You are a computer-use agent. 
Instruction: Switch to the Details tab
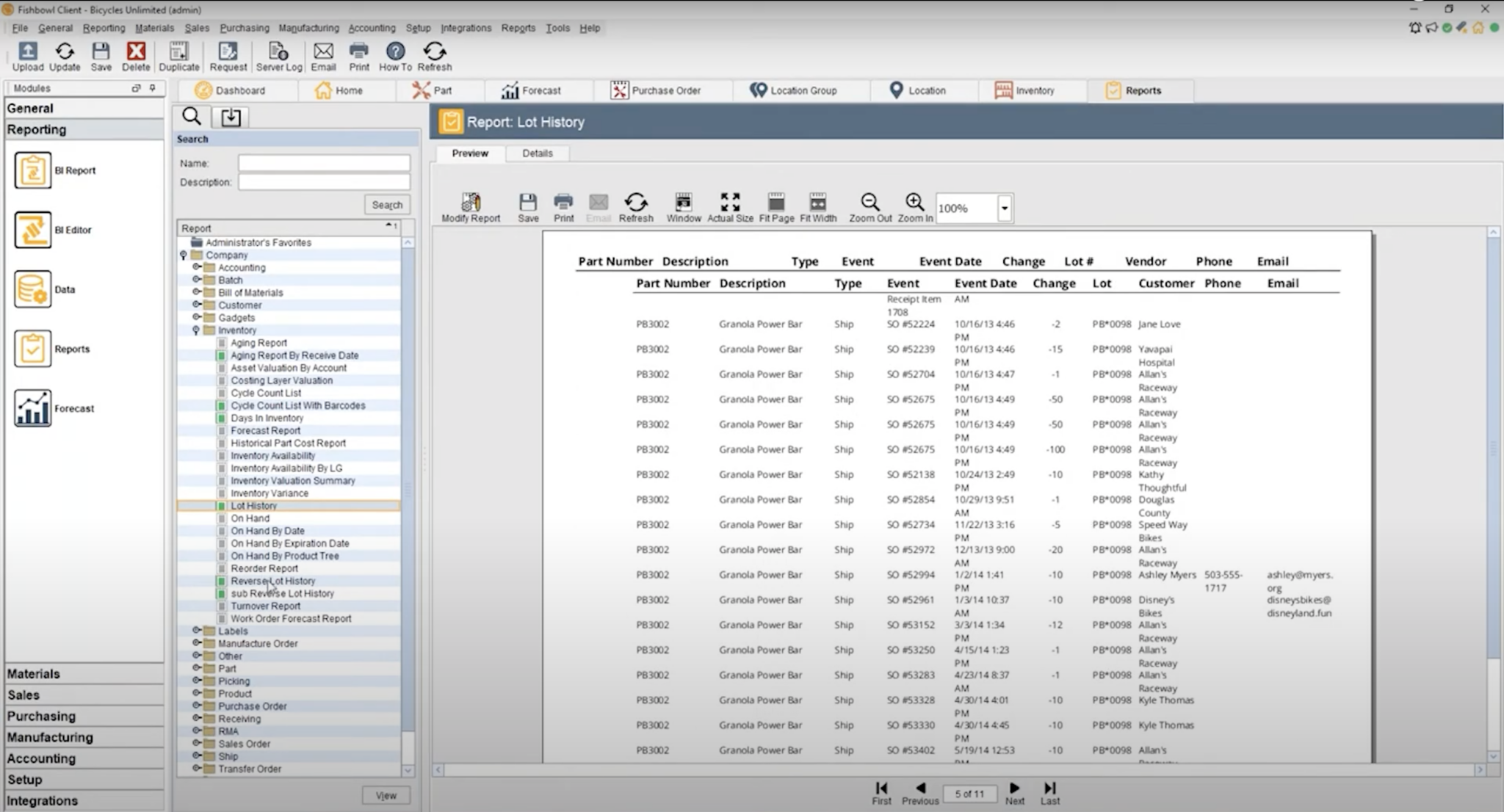click(x=538, y=153)
